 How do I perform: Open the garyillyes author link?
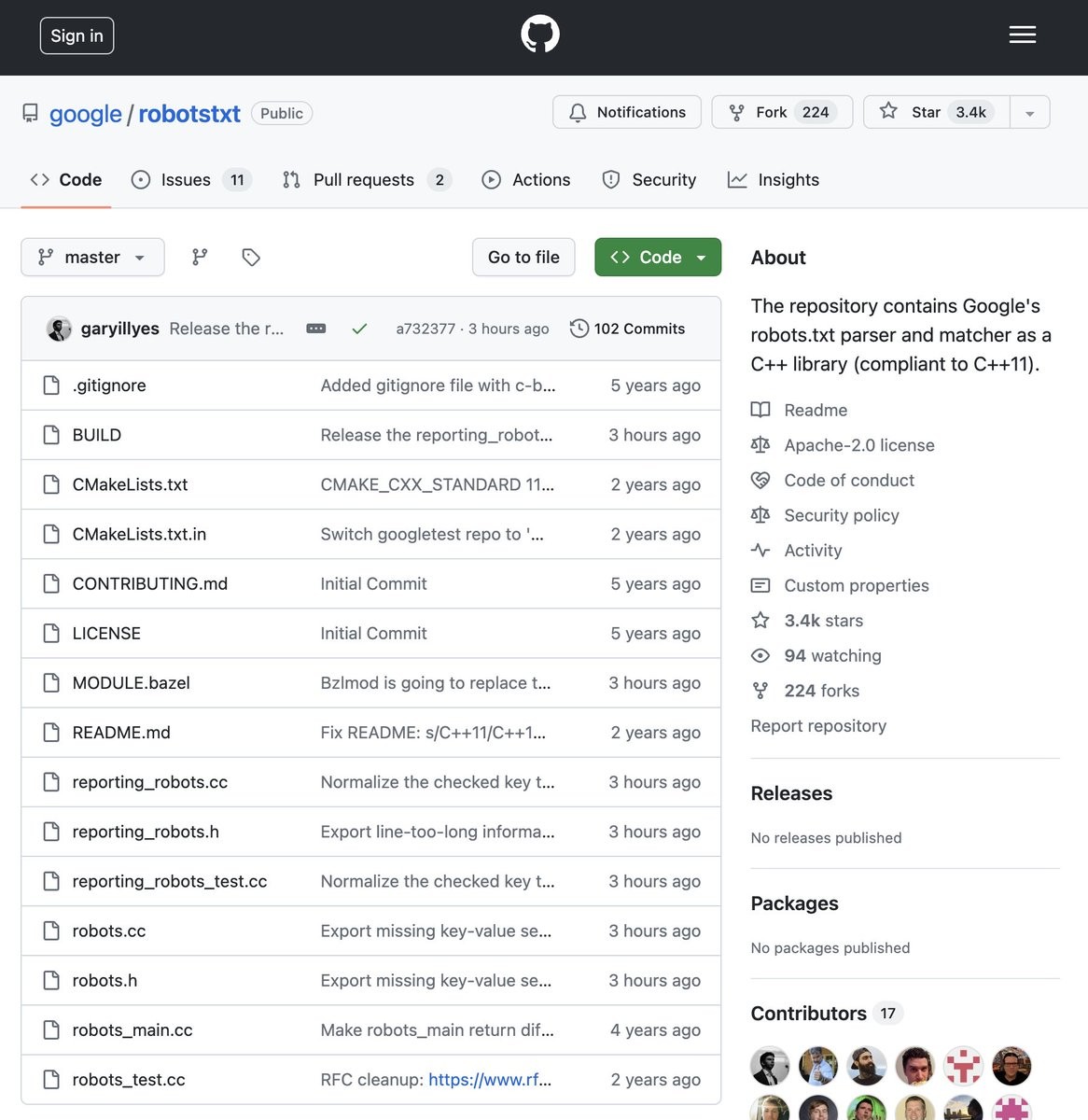[120, 329]
